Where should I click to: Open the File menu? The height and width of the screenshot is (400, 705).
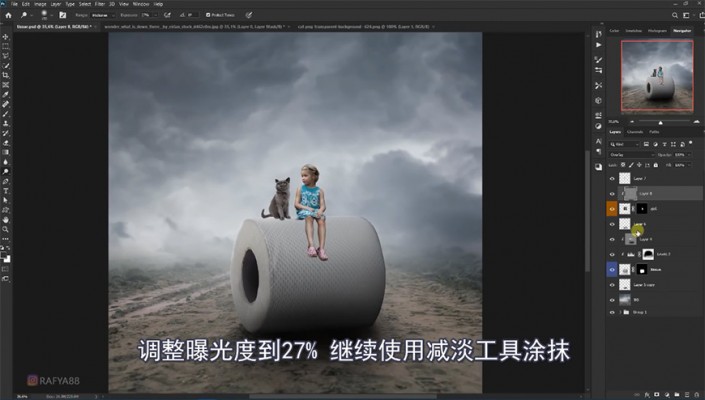(x=14, y=4)
